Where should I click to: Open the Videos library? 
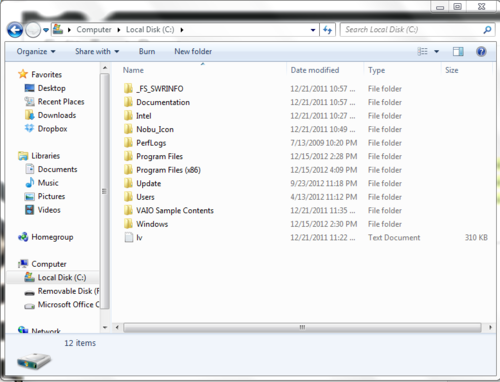pyautogui.click(x=49, y=210)
